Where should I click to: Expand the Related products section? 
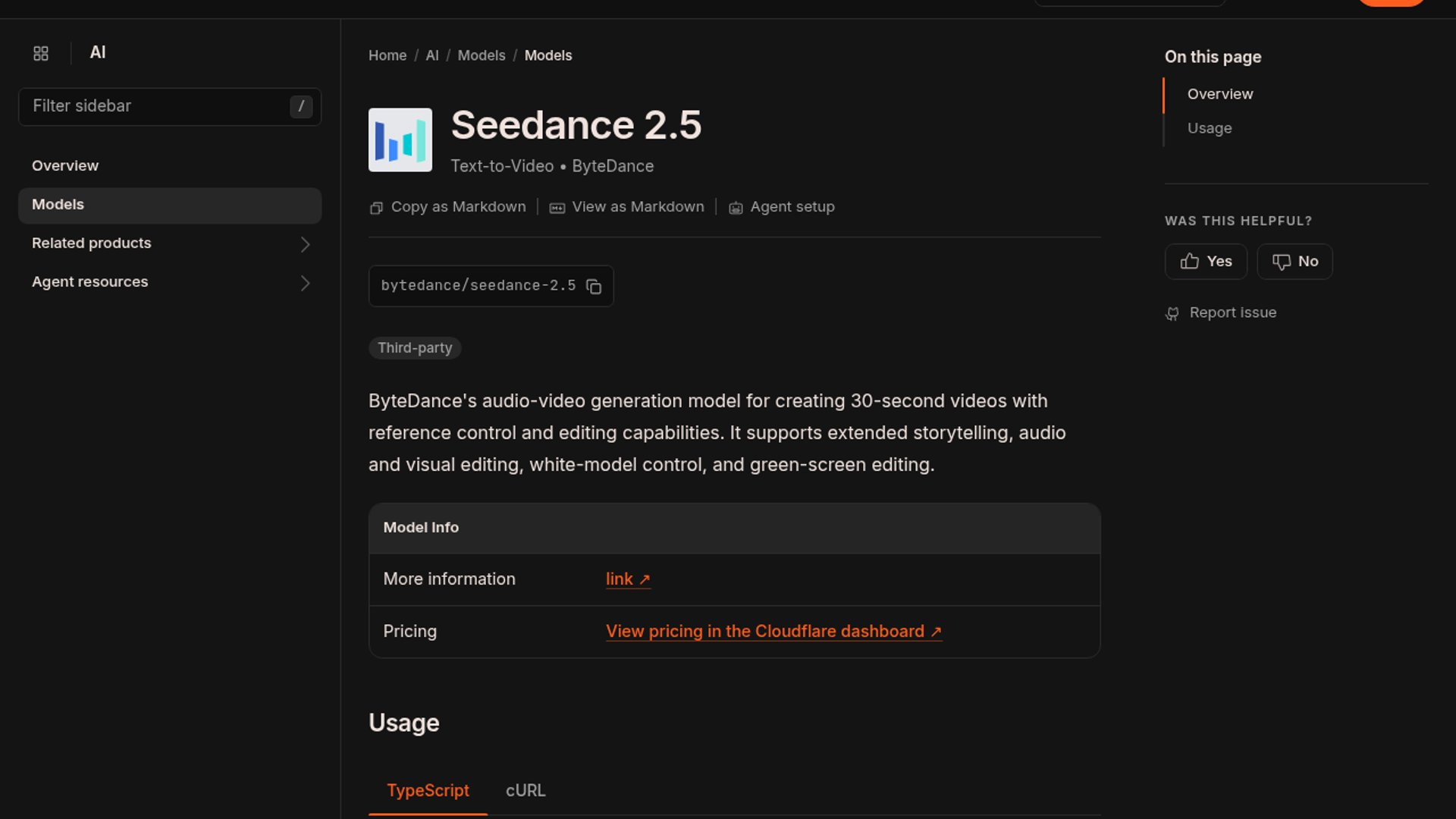pos(170,243)
